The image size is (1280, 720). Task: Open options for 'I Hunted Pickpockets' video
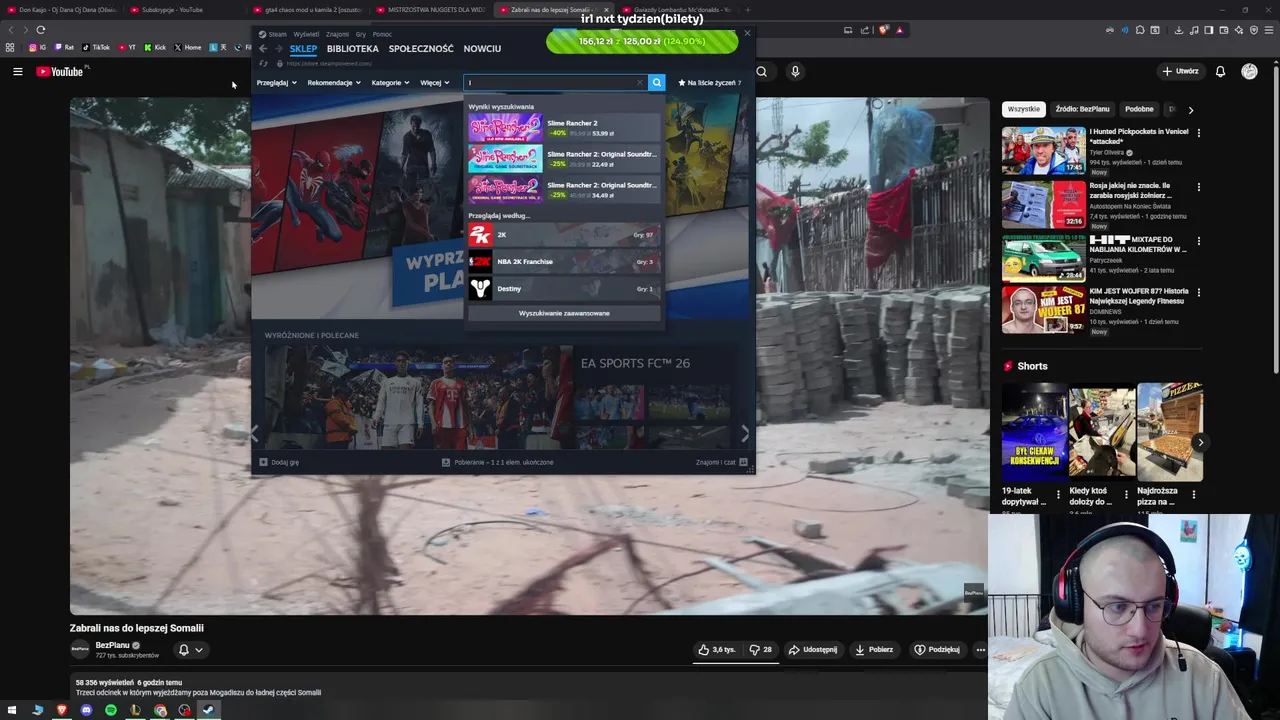(x=1198, y=132)
